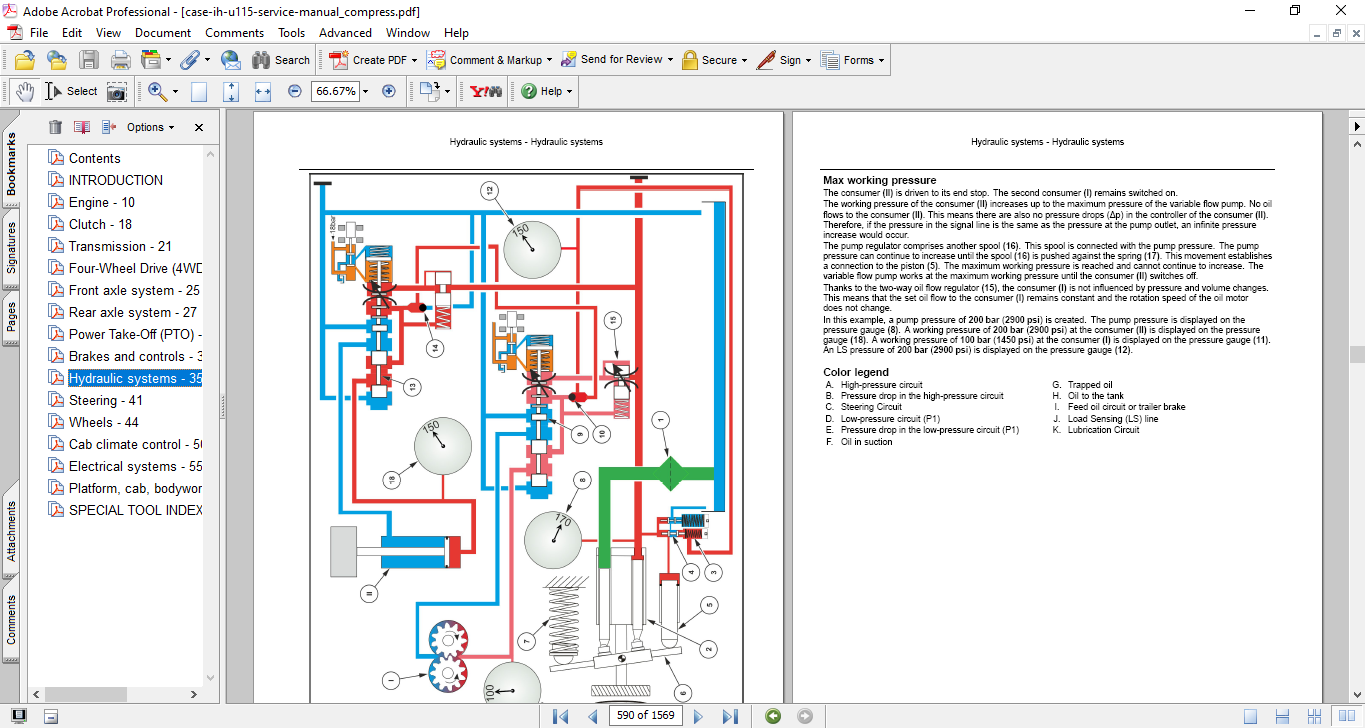
Task: Click the Print icon in toolbar
Action: (120, 60)
